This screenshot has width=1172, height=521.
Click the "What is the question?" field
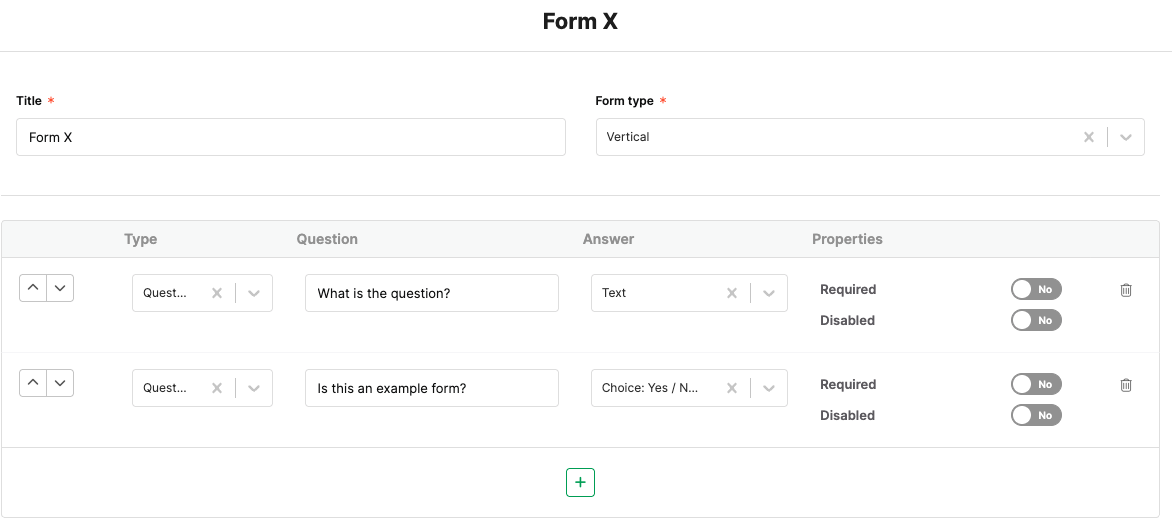pyautogui.click(x=431, y=293)
